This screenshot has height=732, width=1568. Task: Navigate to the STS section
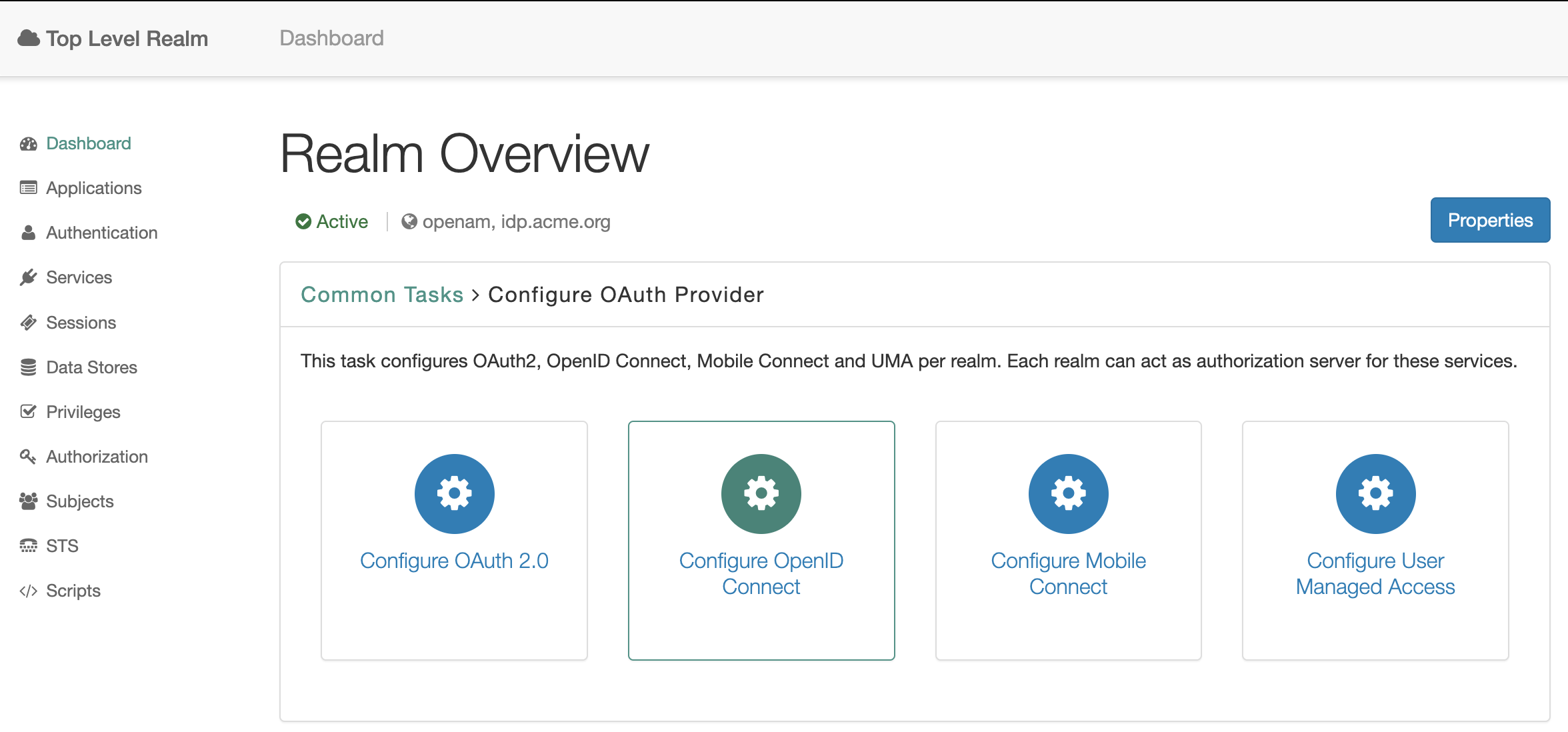tap(61, 546)
